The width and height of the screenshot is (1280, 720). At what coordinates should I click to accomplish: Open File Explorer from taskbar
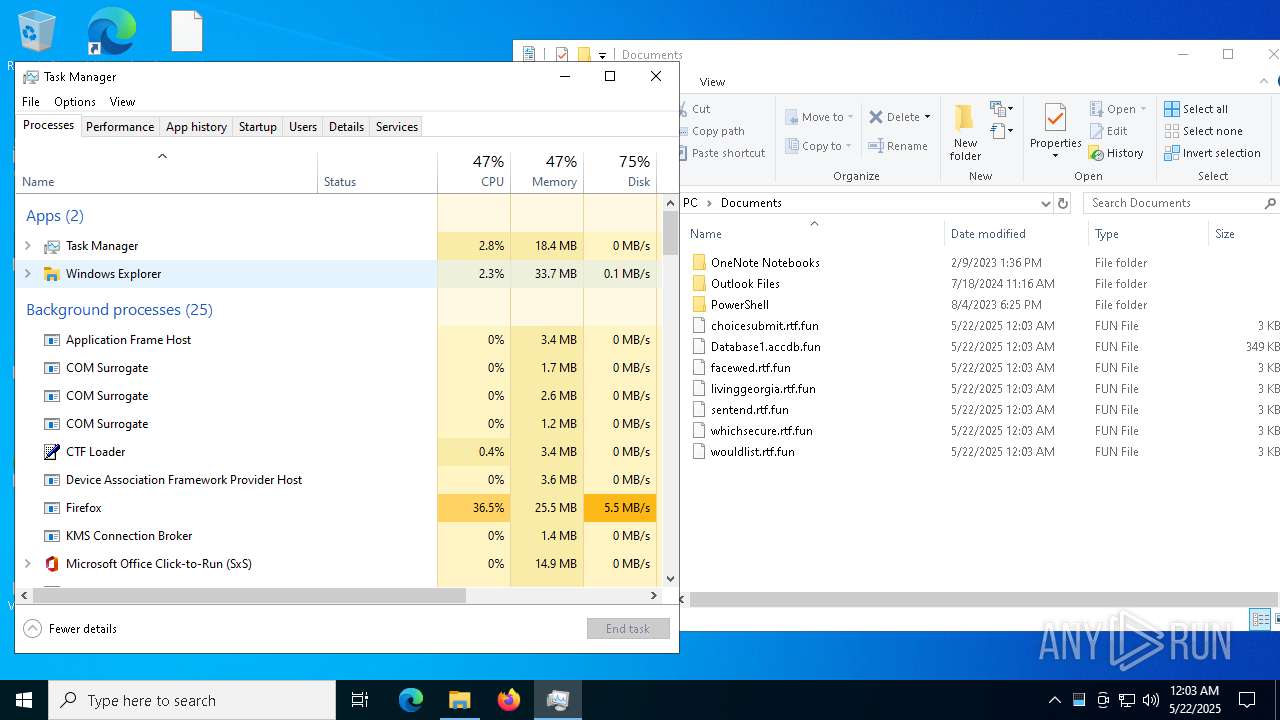tap(459, 700)
